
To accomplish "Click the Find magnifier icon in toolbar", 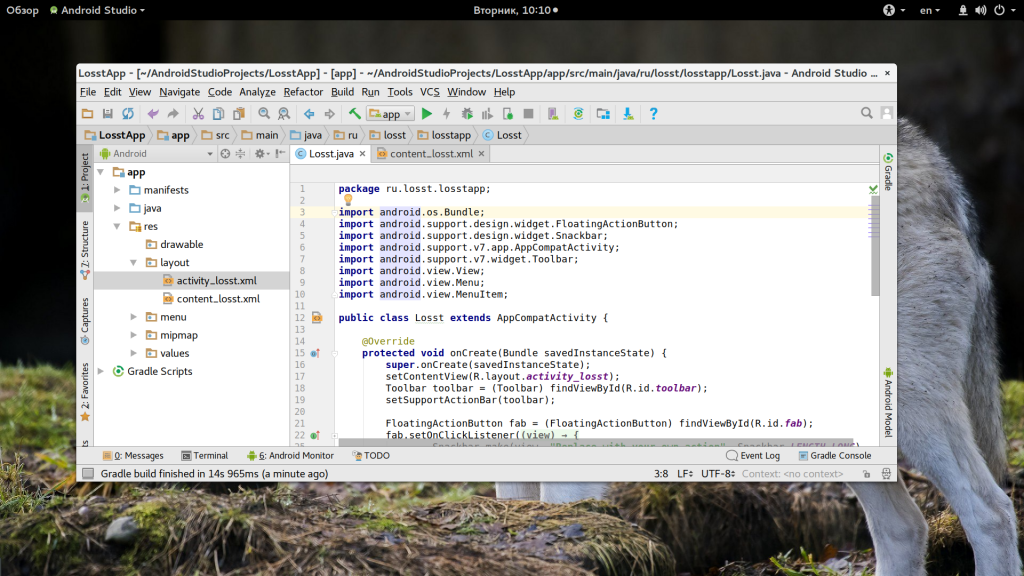I will tap(264, 114).
